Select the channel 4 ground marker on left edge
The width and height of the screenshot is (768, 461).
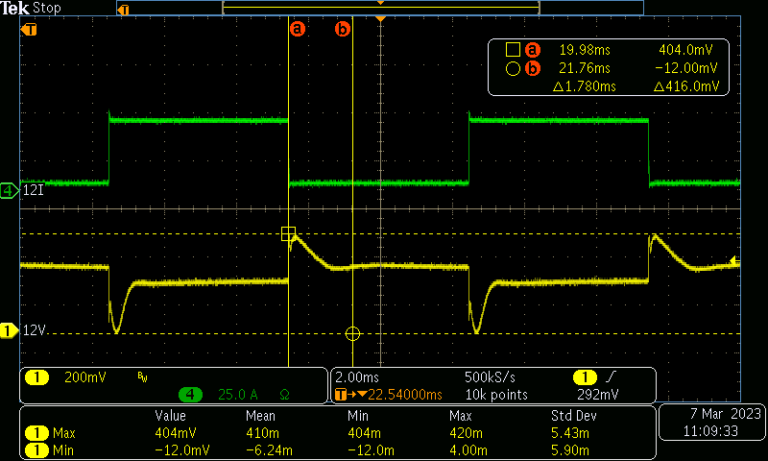tap(9, 189)
